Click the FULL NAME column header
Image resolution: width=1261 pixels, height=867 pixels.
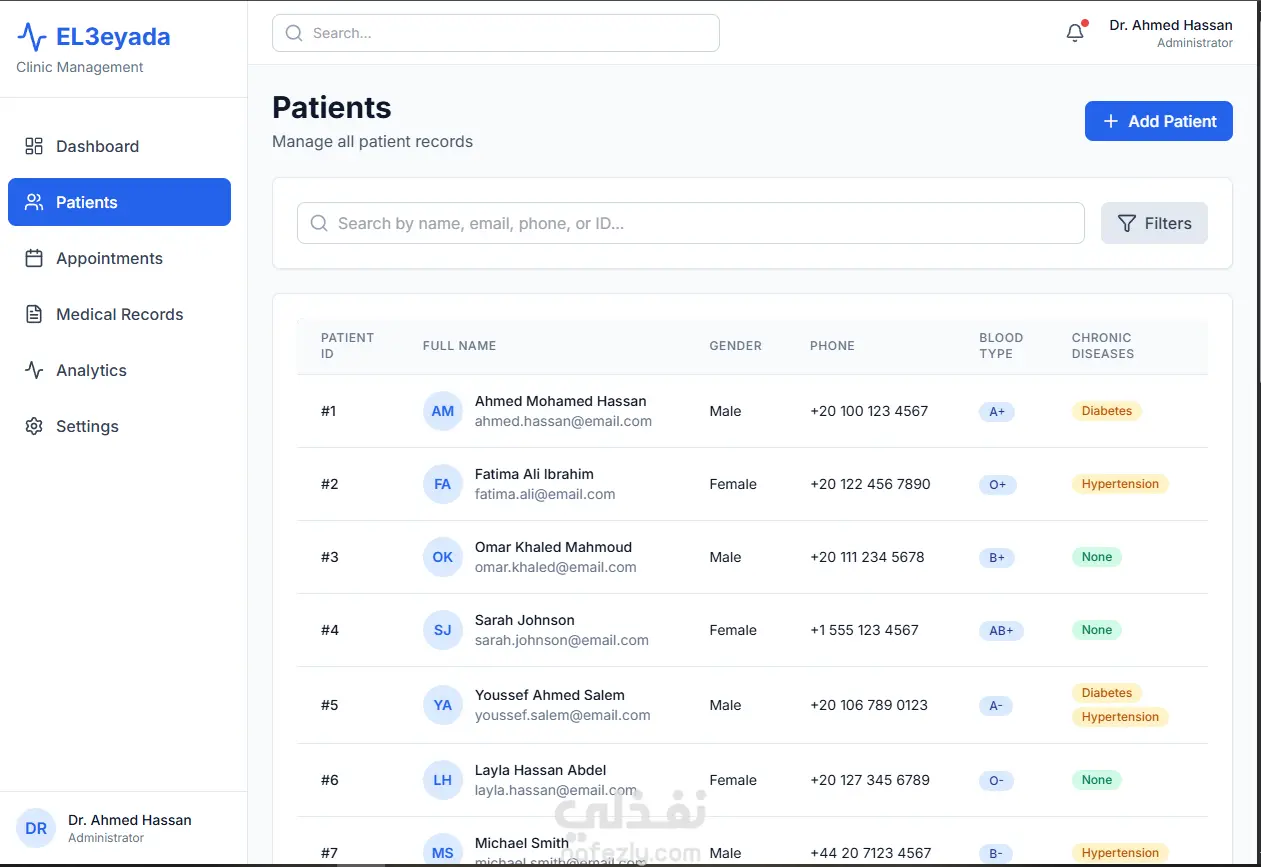pyautogui.click(x=459, y=346)
